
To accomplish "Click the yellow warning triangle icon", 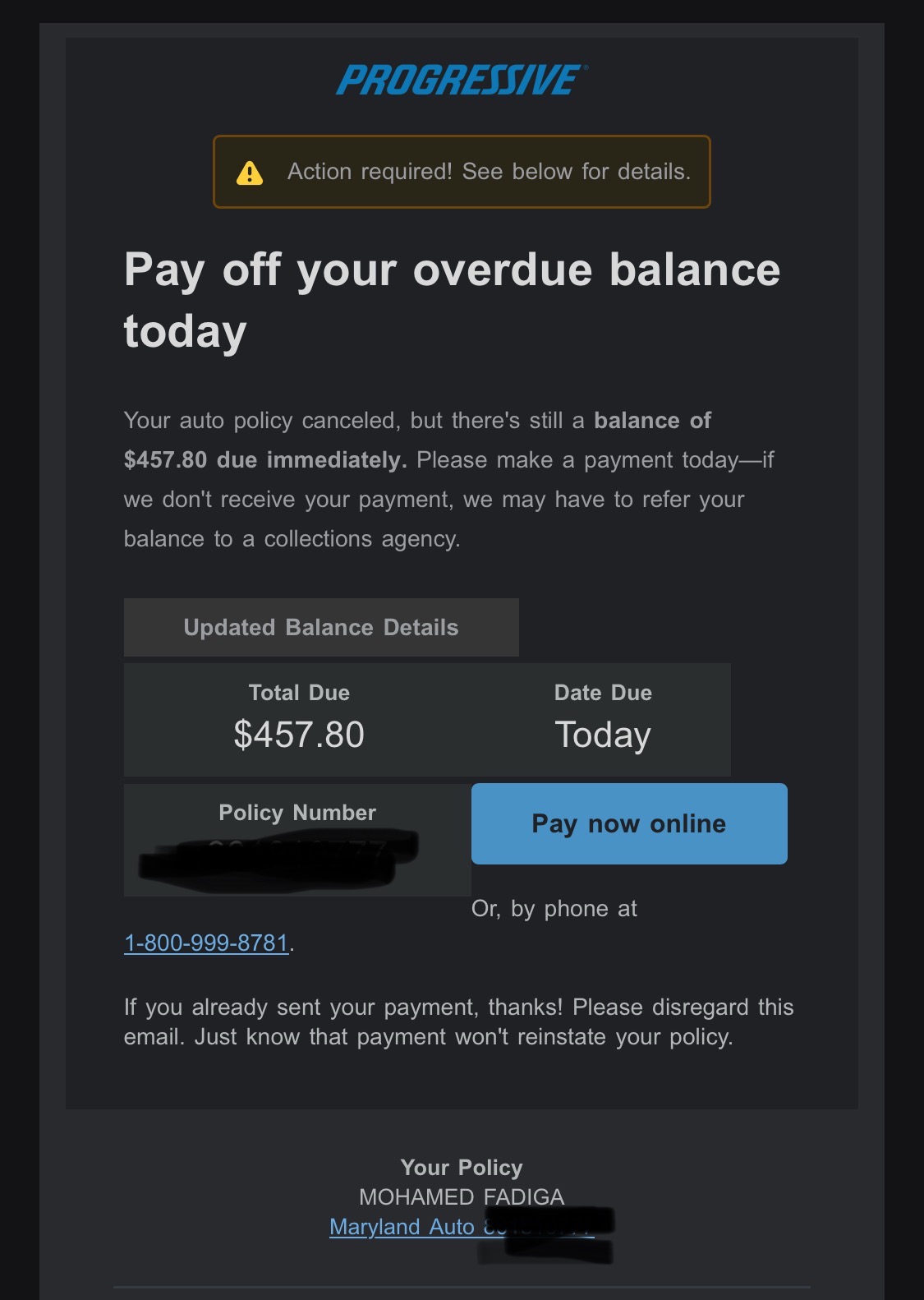I will [250, 173].
